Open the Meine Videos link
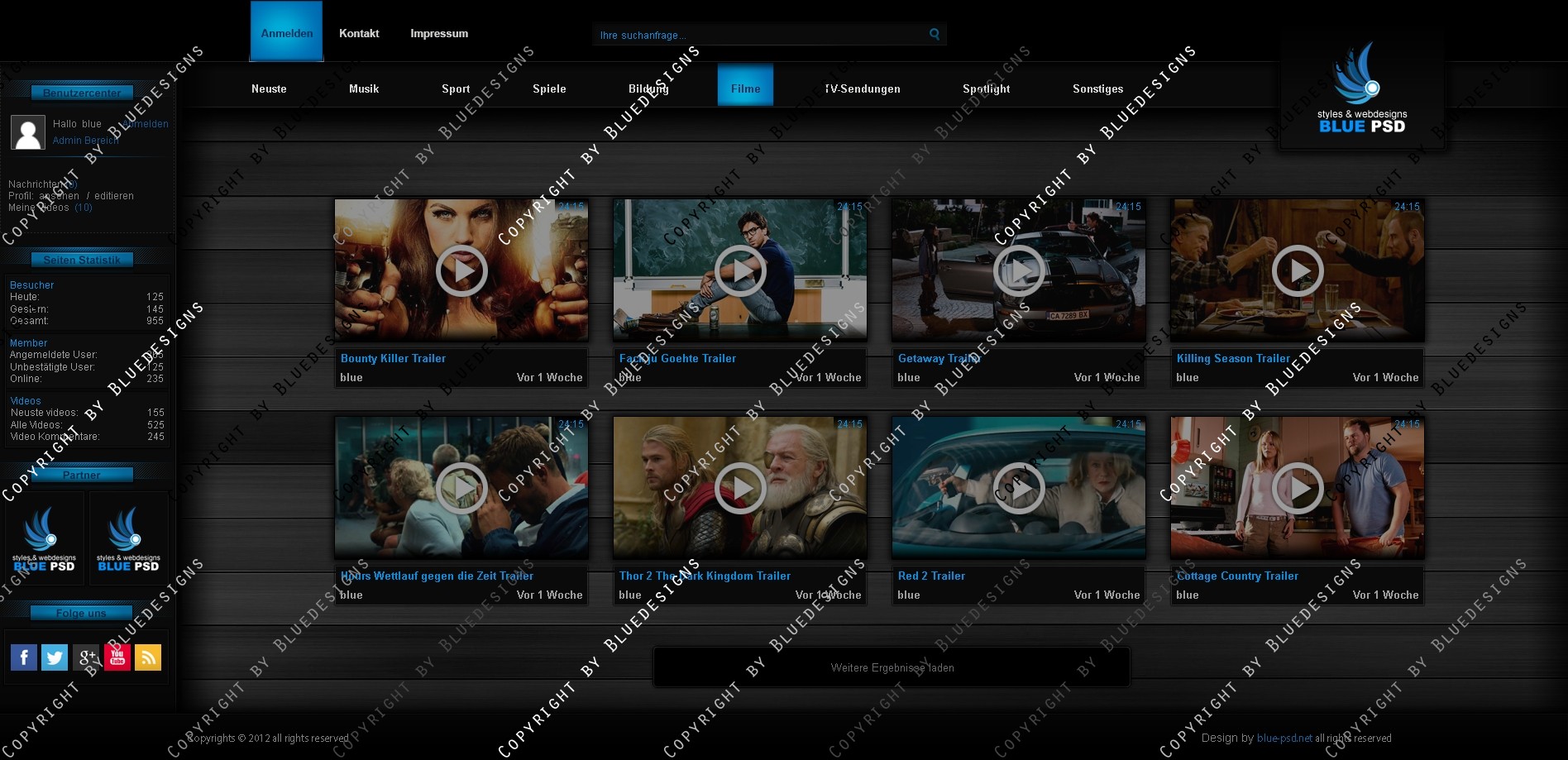Viewport: 1568px width, 760px height. pyautogui.click(x=50, y=208)
